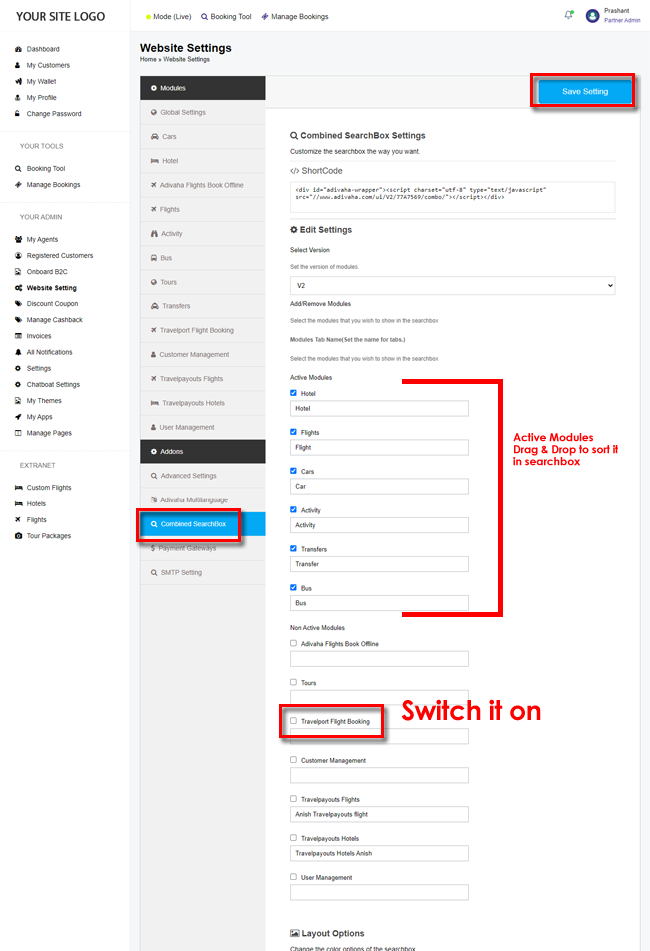
Task: Click the Tour Packages camera icon
Action: click(18, 536)
